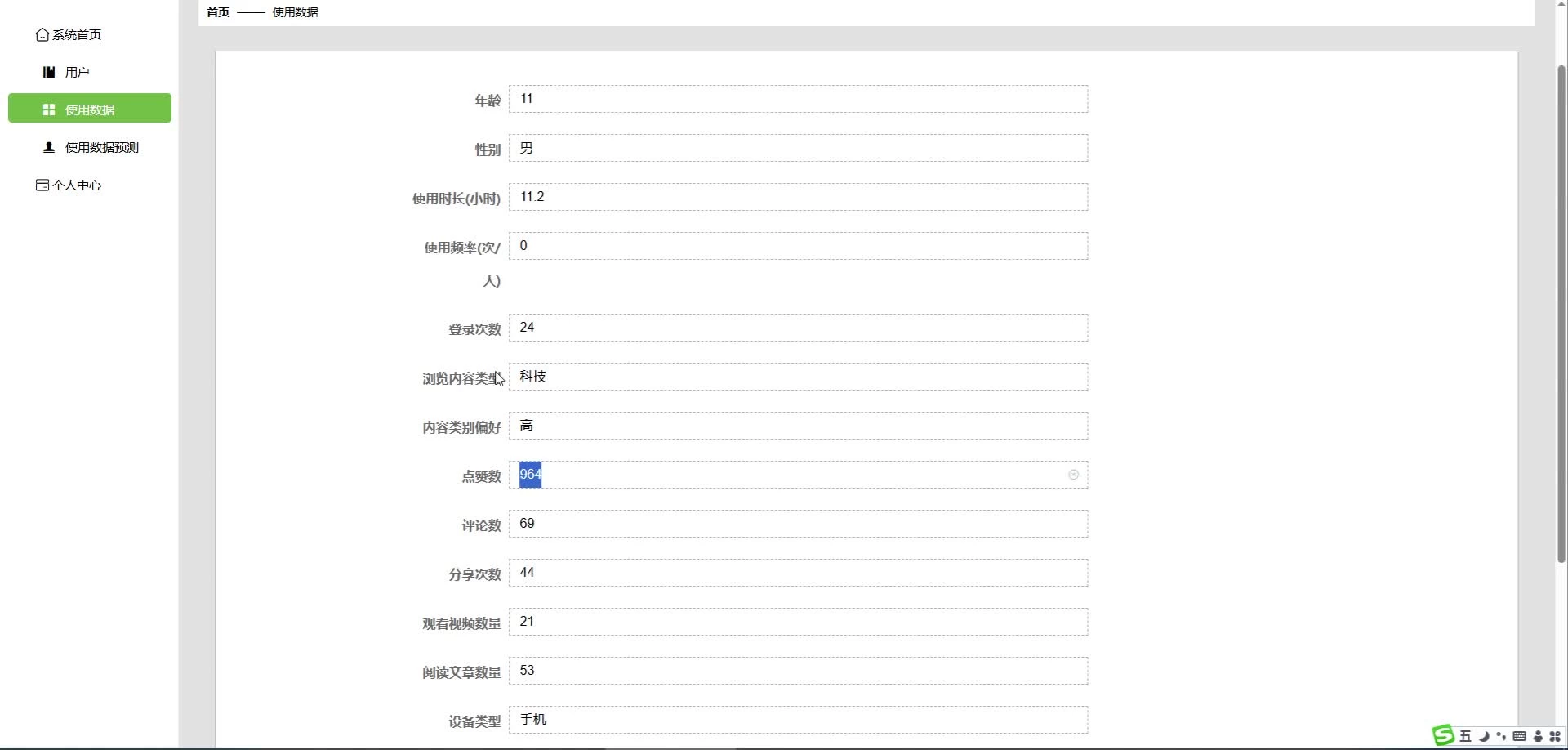This screenshot has height=750, width=1568.
Task: Toggle the moon icon on the IME bar
Action: 1483,736
